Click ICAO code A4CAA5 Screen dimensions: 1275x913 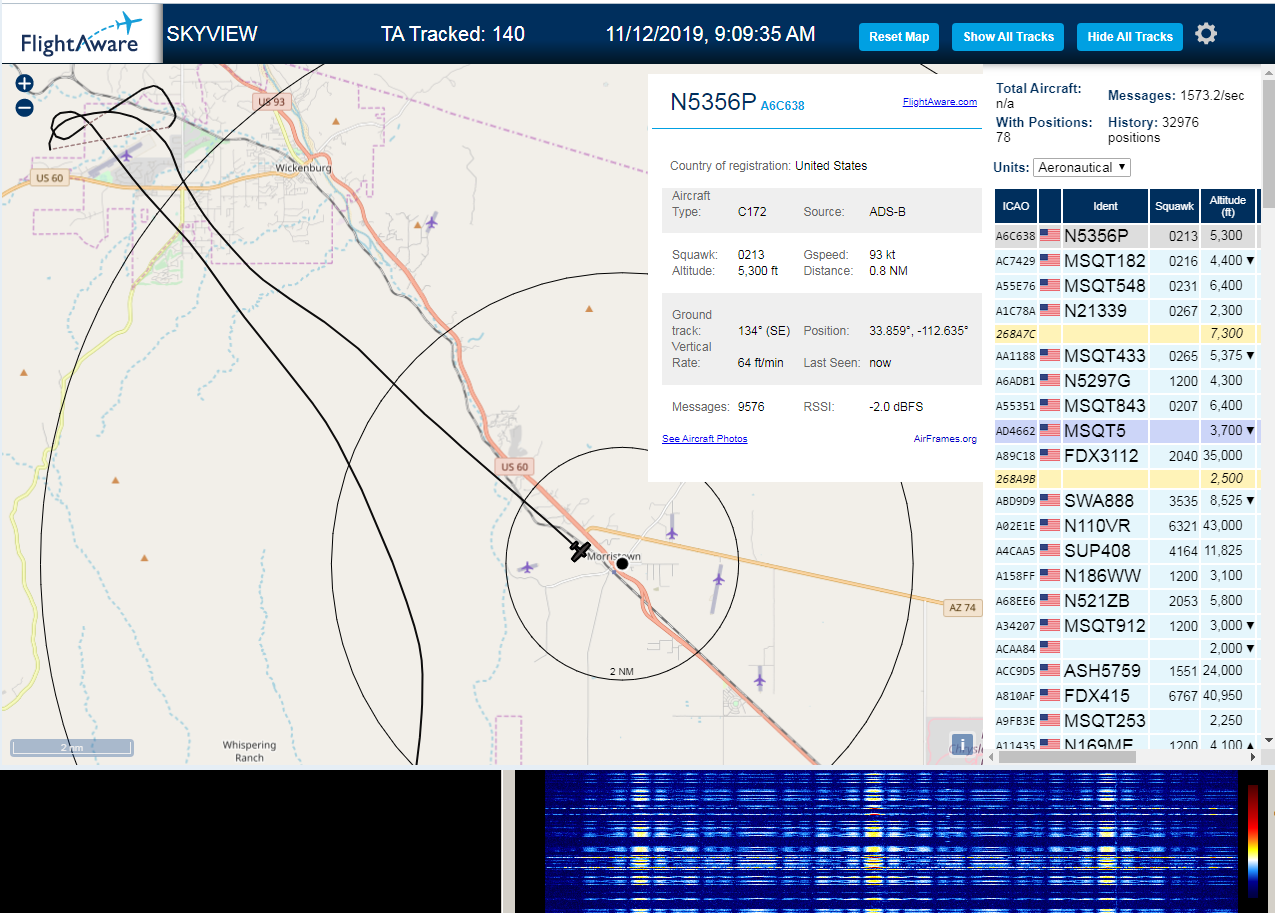[1015, 550]
